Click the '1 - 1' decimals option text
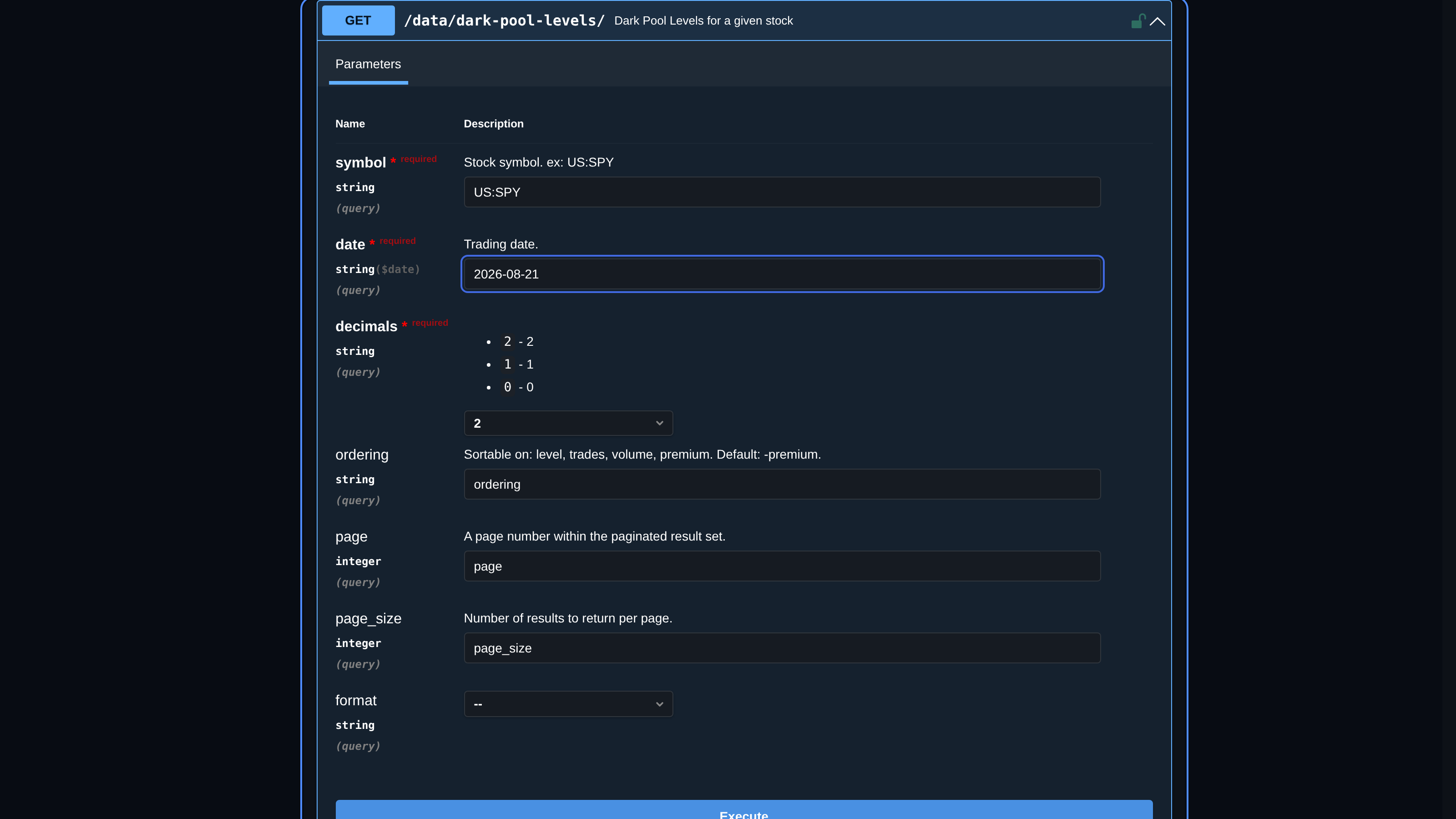This screenshot has height=819, width=1456. pos(518,364)
